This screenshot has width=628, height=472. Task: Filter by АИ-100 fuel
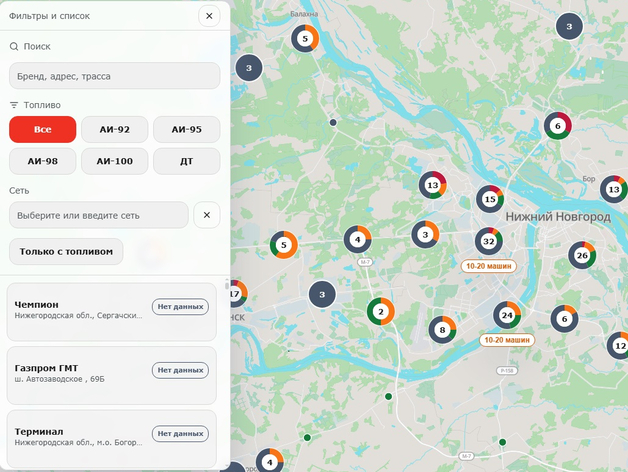(x=115, y=161)
